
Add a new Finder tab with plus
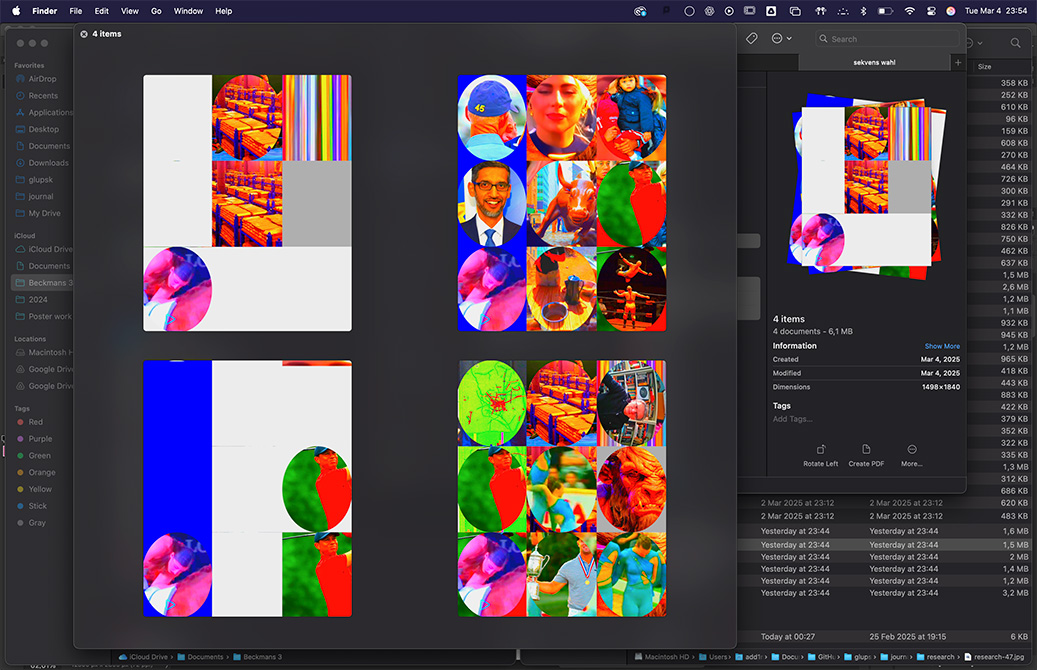[957, 62]
